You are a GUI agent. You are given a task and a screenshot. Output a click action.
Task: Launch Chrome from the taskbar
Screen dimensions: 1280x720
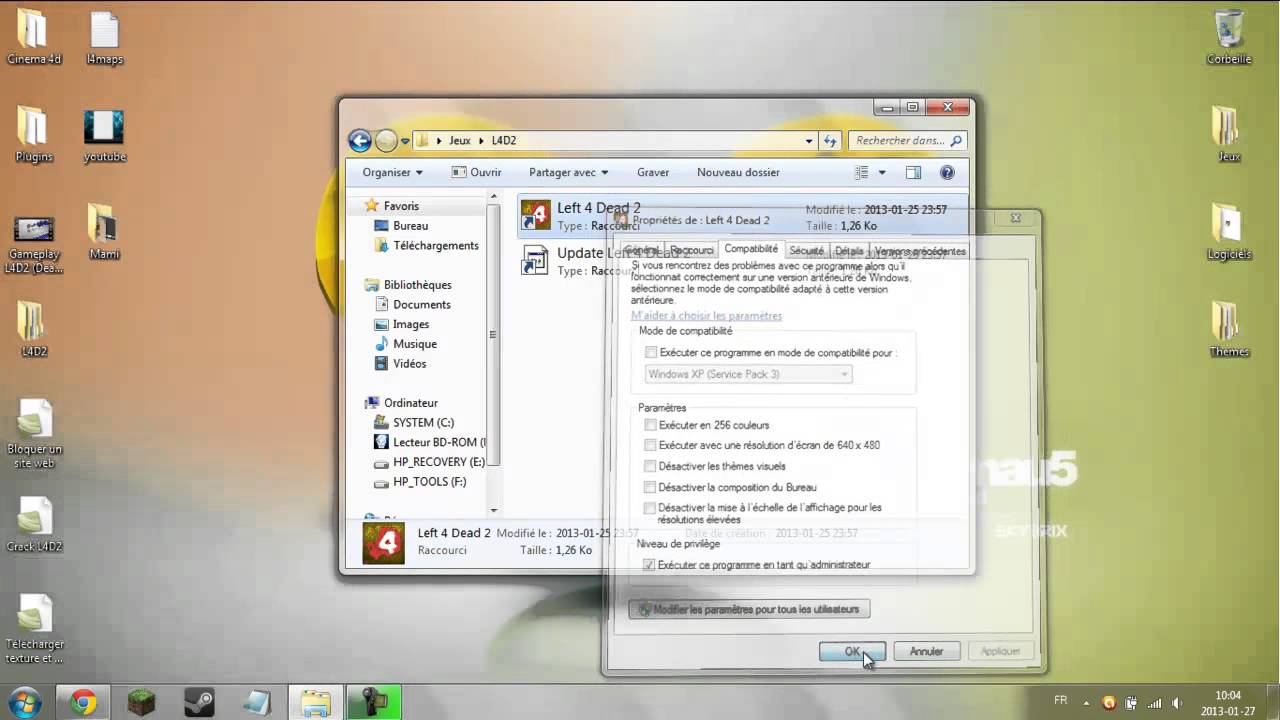[83, 703]
